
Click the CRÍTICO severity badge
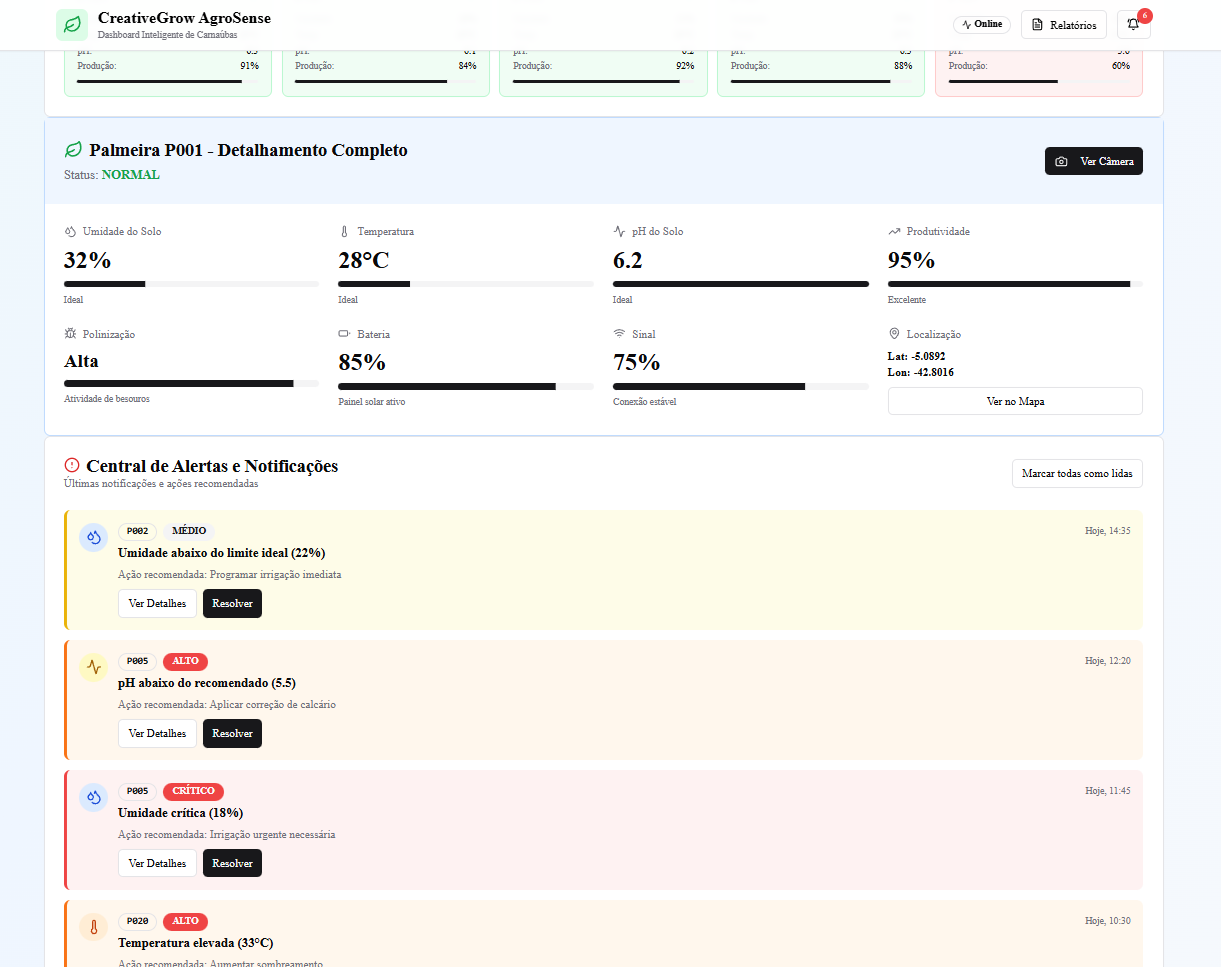193,791
